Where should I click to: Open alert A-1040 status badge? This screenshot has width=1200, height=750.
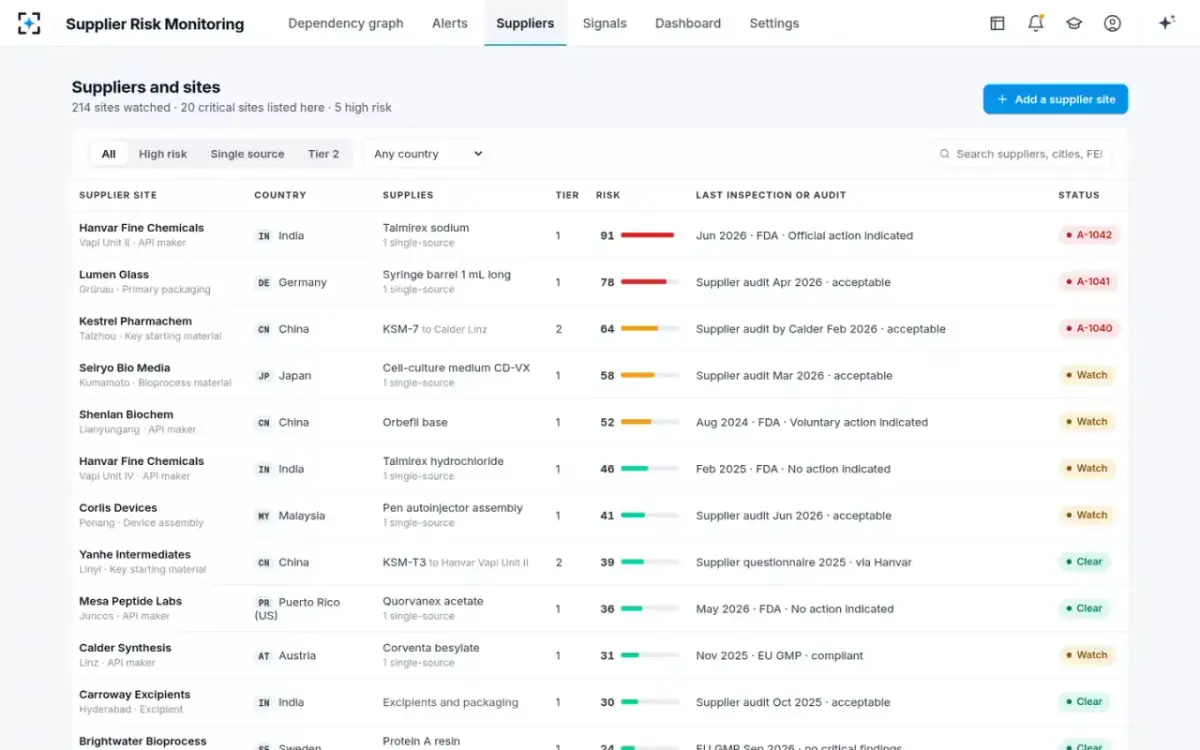tap(1089, 328)
